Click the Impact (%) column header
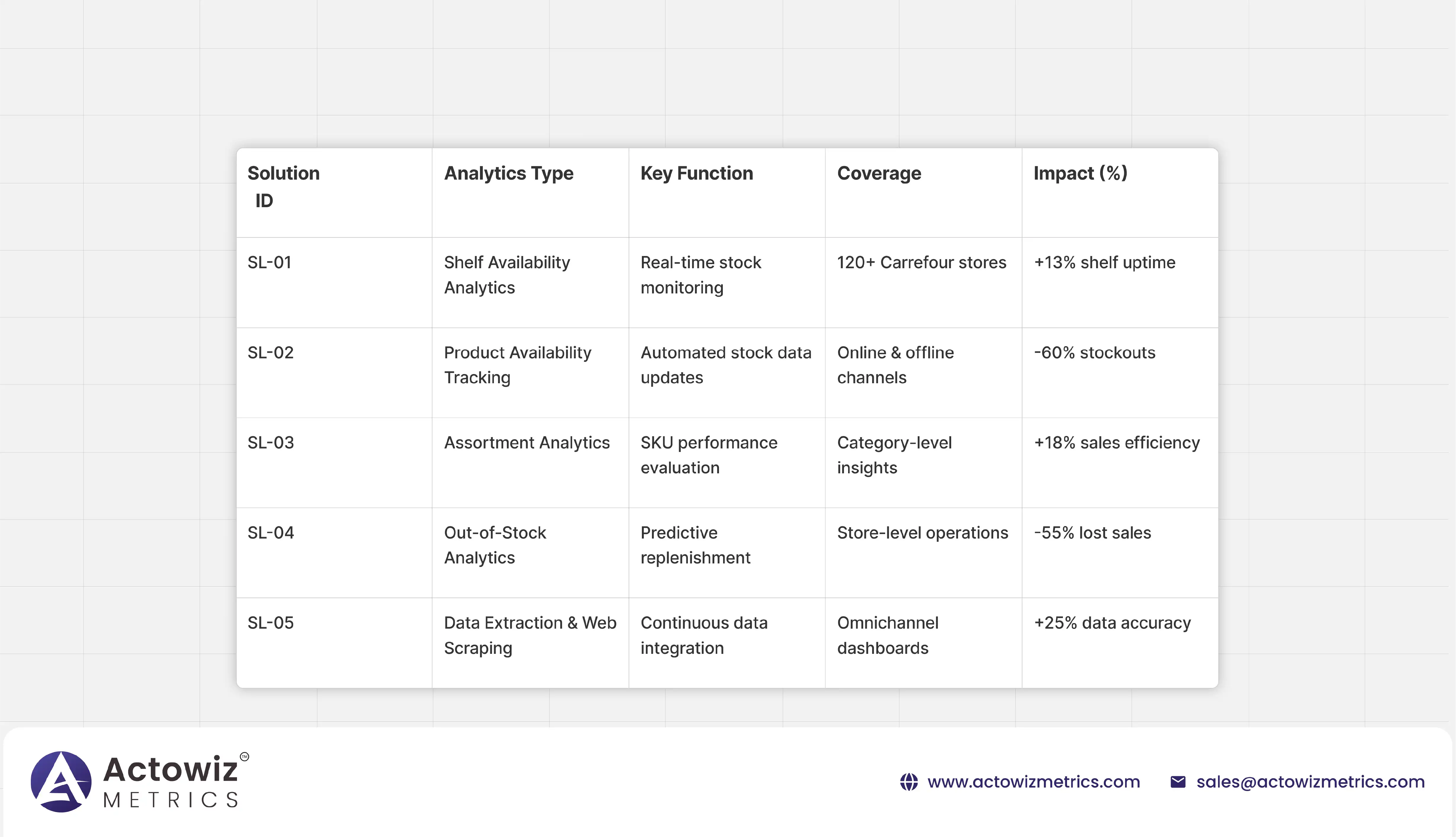 (1080, 173)
